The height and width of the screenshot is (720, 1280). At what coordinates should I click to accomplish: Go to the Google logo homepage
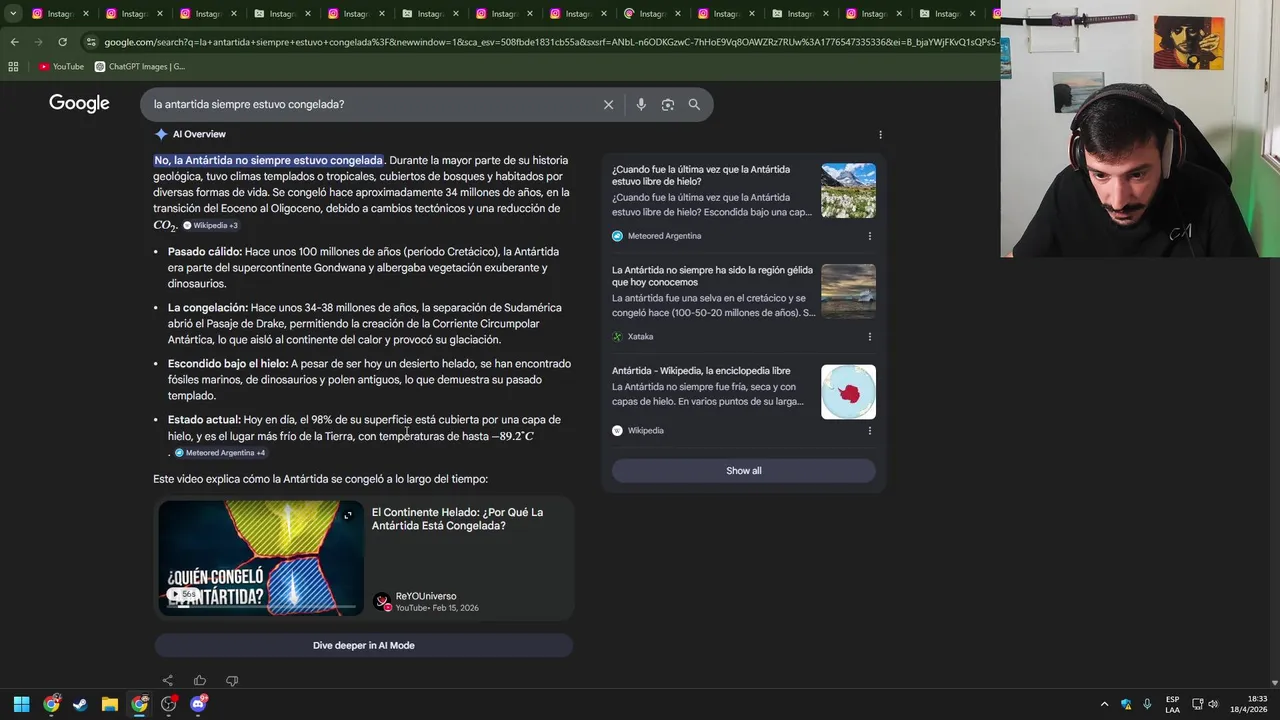pos(79,103)
